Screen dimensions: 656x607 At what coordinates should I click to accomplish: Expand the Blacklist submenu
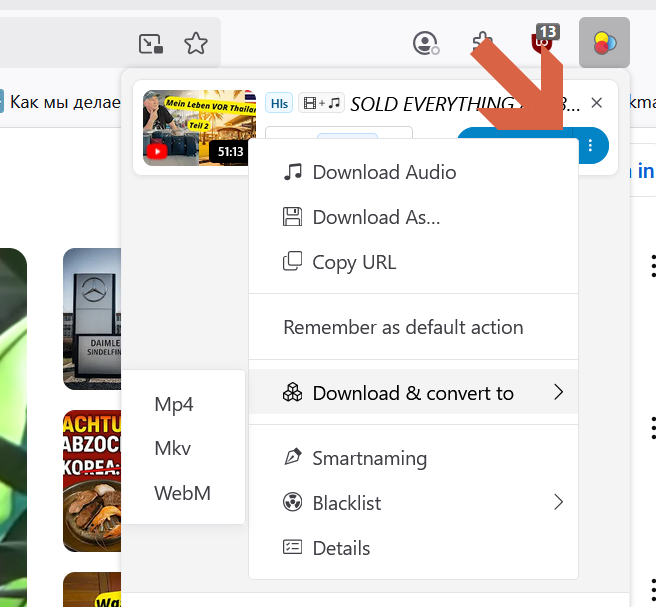point(347,503)
